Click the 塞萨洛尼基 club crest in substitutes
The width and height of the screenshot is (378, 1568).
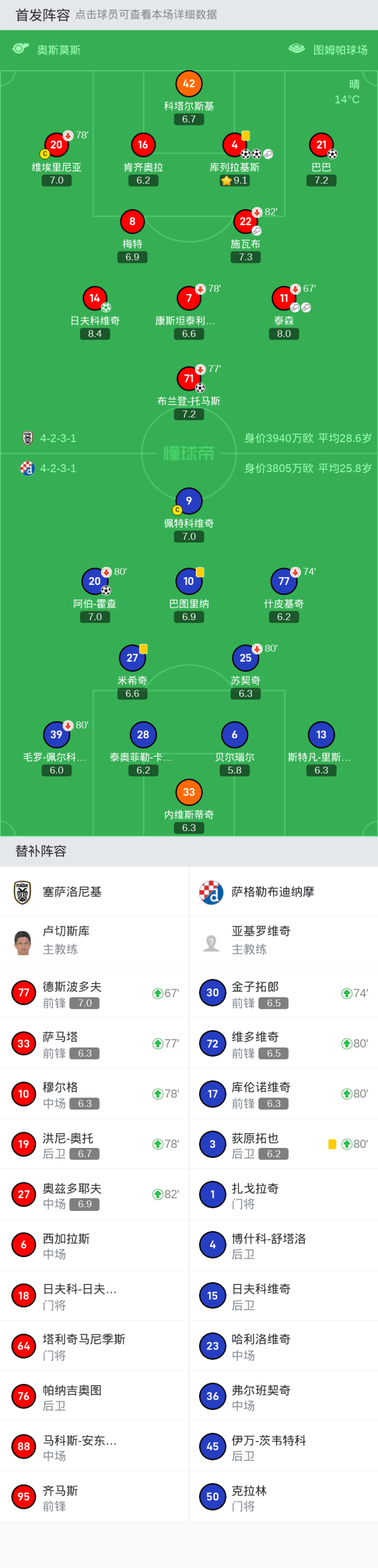pos(23,892)
